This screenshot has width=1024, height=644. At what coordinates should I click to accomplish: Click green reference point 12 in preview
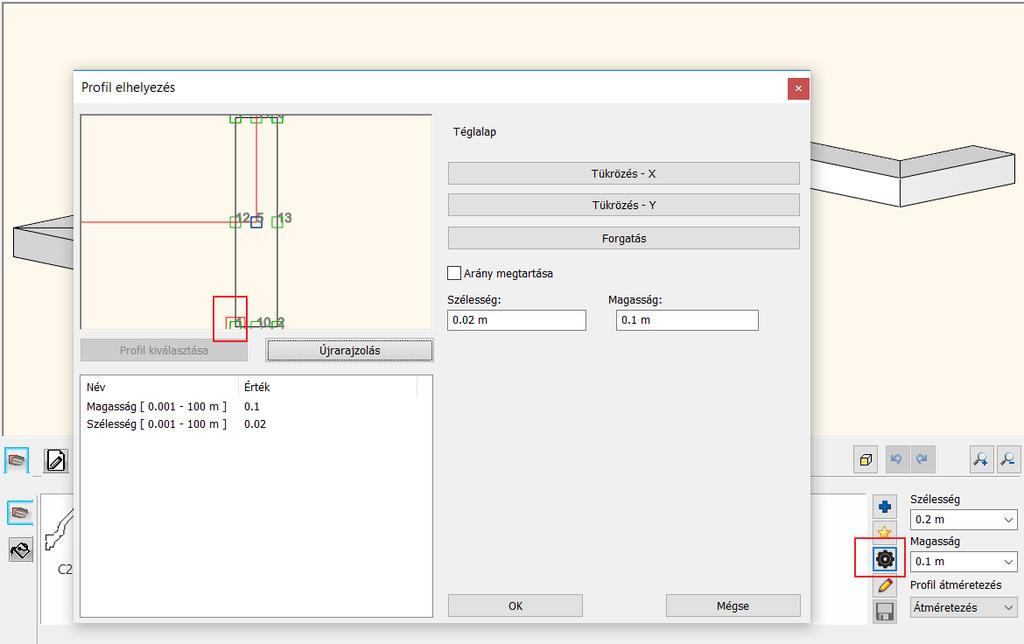(236, 222)
